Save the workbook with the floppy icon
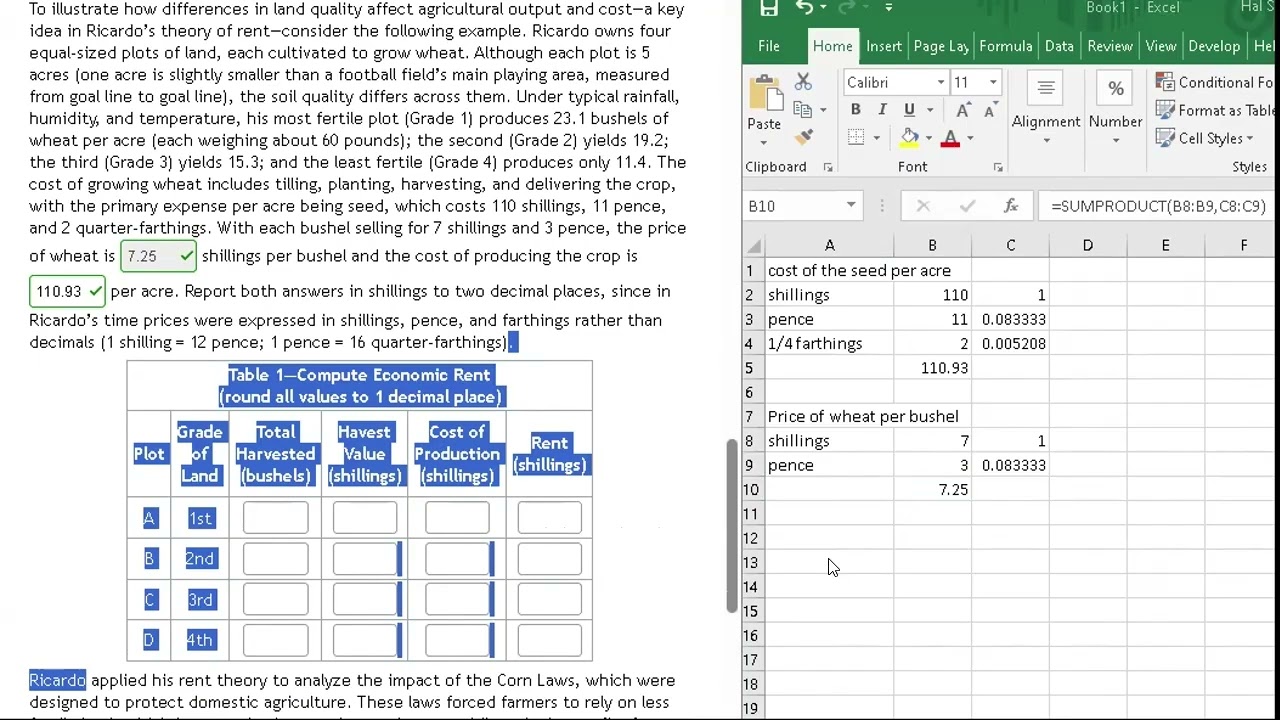Screen dimensions: 1280x720 (768, 9)
